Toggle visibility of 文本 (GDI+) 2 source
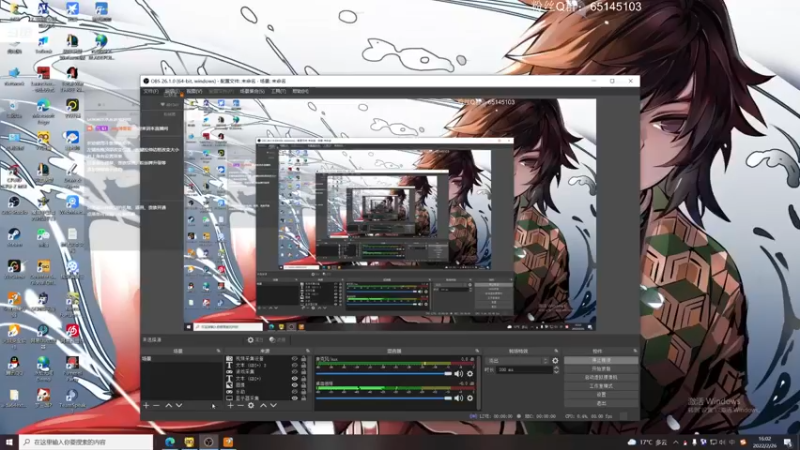This screenshot has height=450, width=800. coord(294,365)
